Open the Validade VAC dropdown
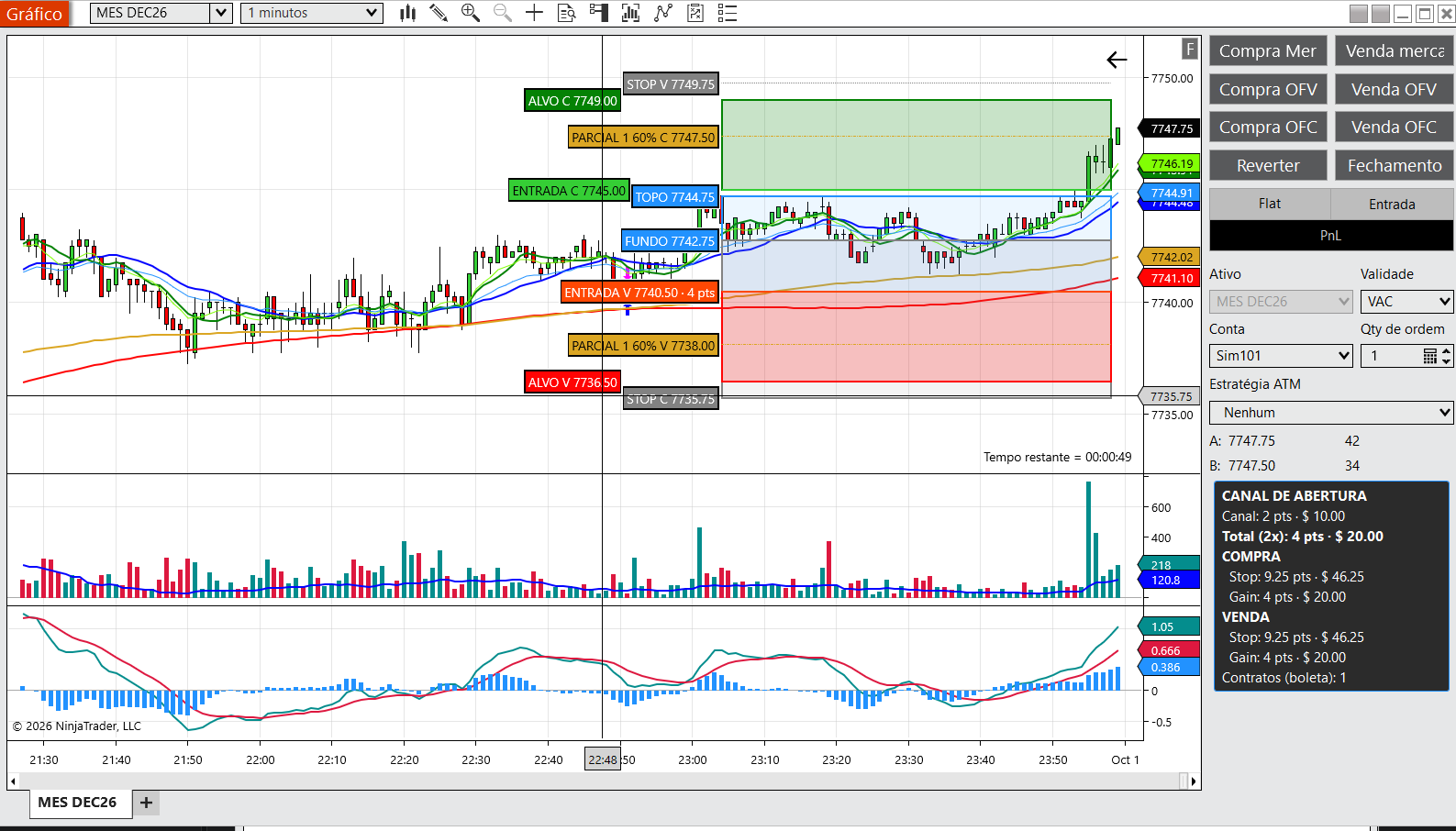The image size is (1456, 831). pos(1407,301)
